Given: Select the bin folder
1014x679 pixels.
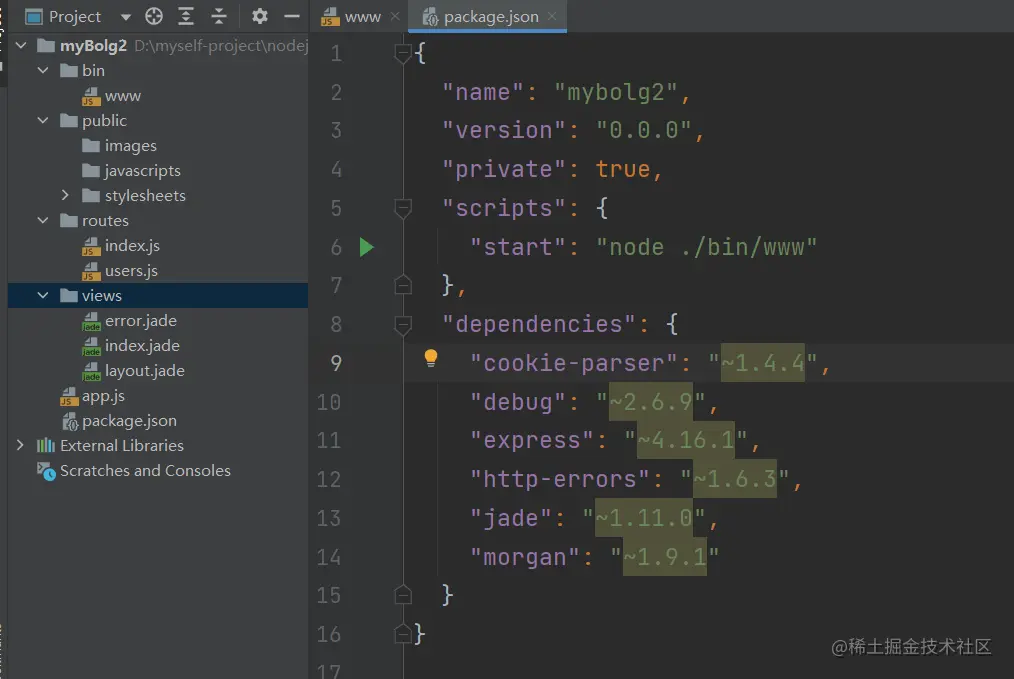Looking at the screenshot, I should pyautogui.click(x=93, y=70).
